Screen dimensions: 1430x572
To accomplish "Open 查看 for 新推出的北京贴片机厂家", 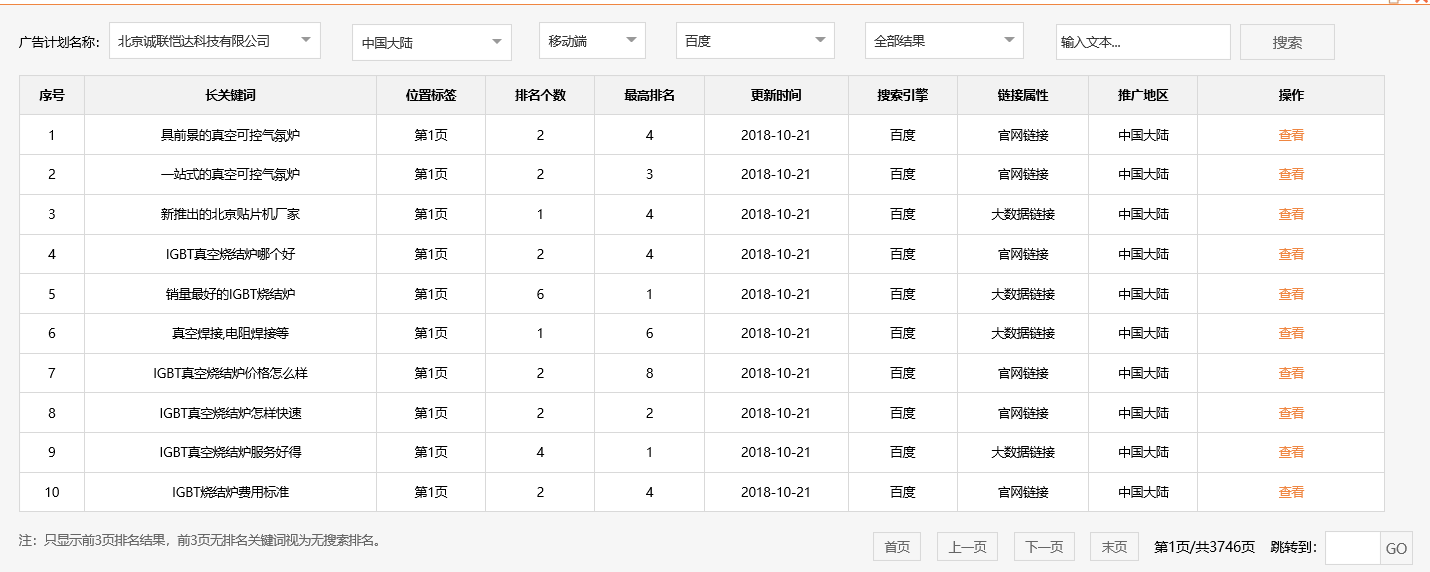I will pos(1291,214).
